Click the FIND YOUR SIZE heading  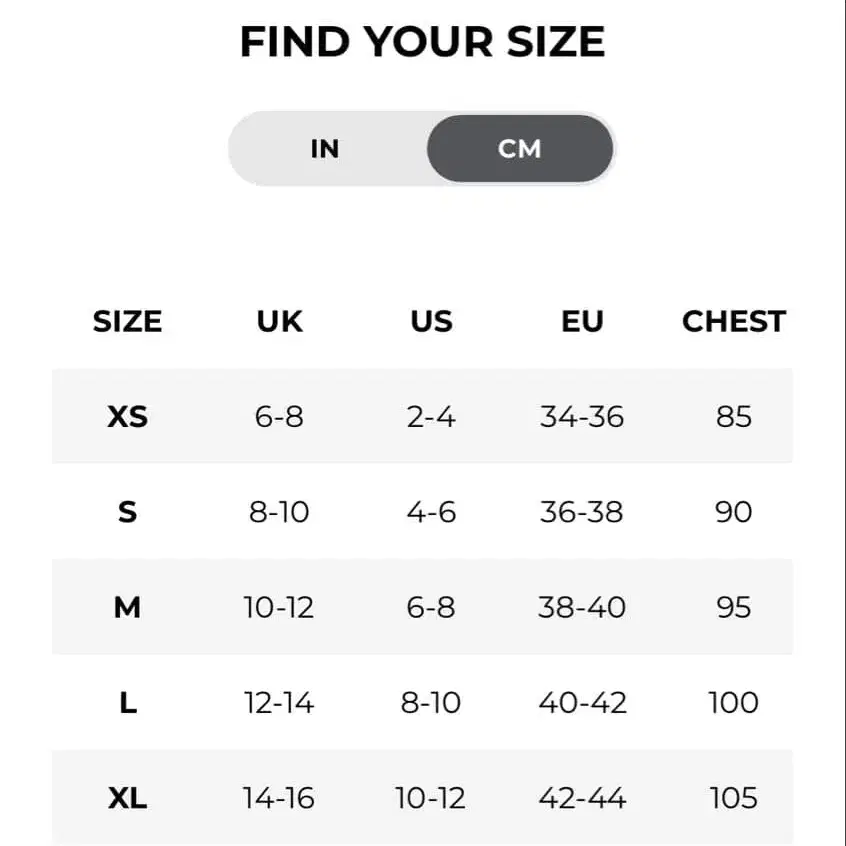[x=422, y=42]
